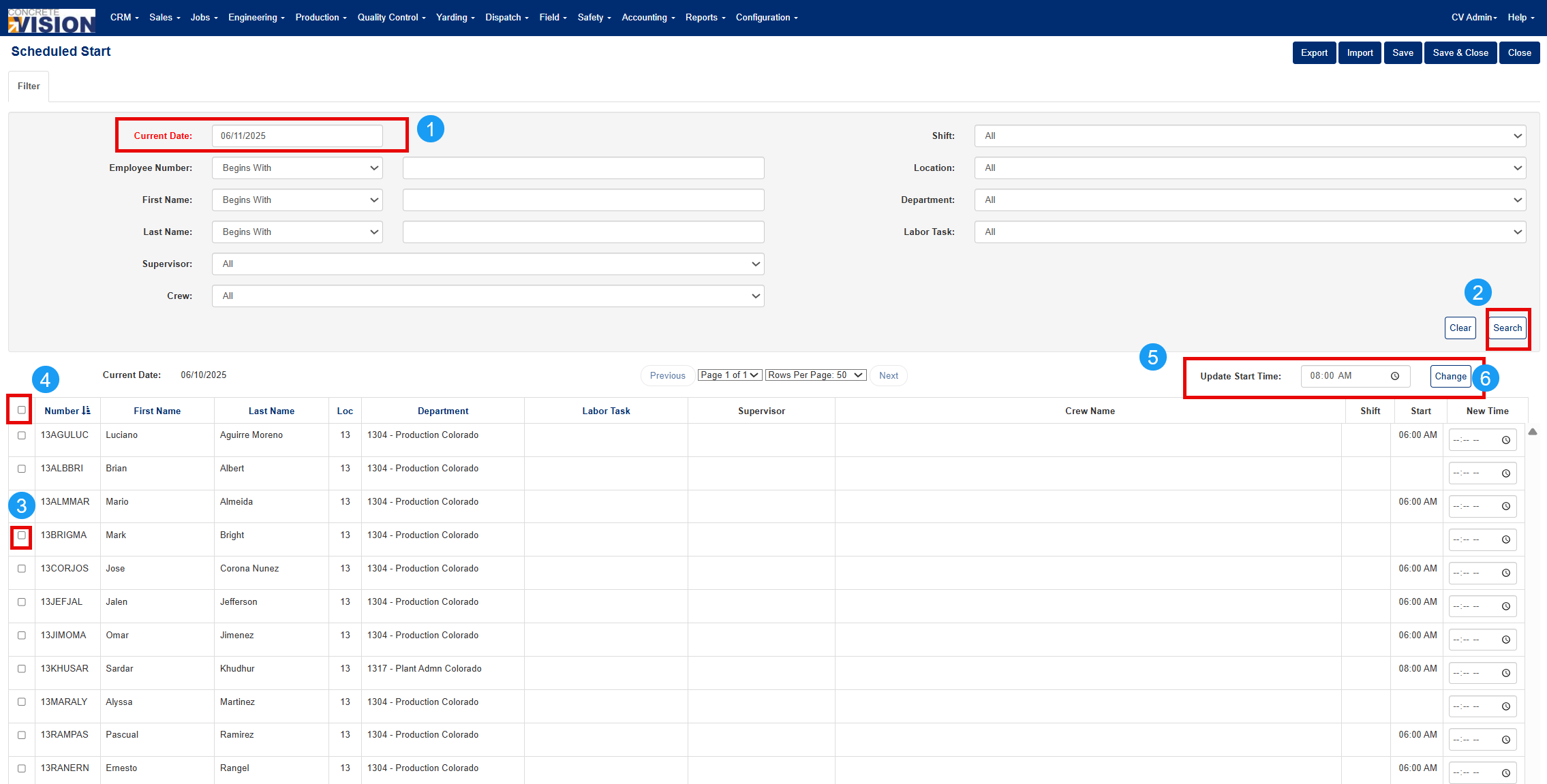1547x784 pixels.
Task: Click the Current Date input field
Action: click(297, 136)
